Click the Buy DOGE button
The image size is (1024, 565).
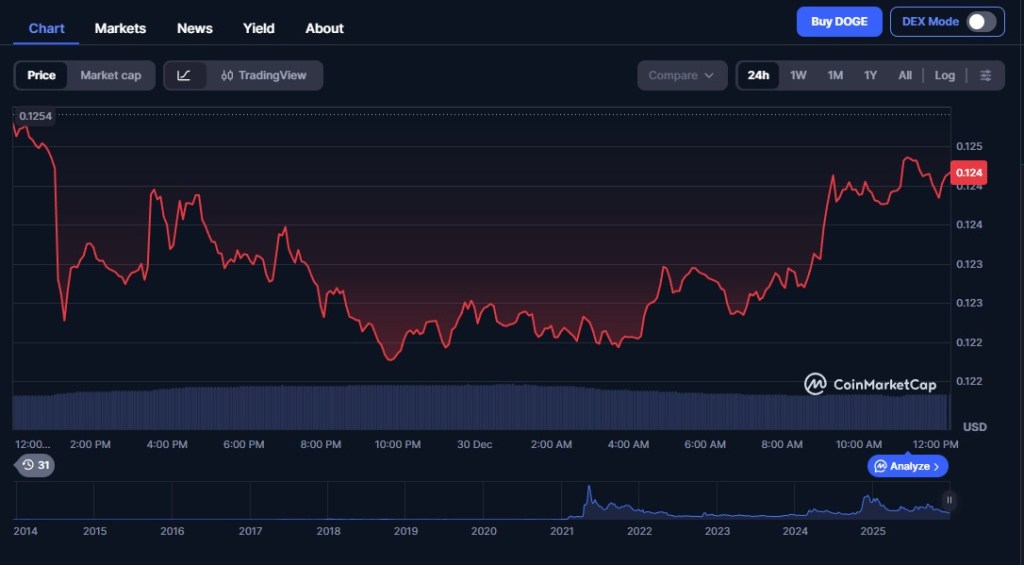[x=839, y=22]
